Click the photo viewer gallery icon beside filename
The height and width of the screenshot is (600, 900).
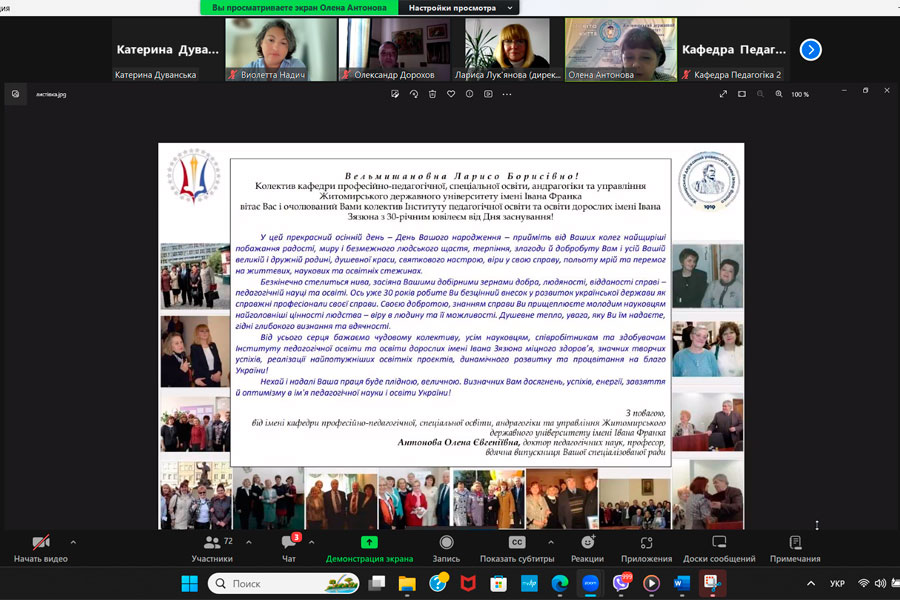click(15, 94)
